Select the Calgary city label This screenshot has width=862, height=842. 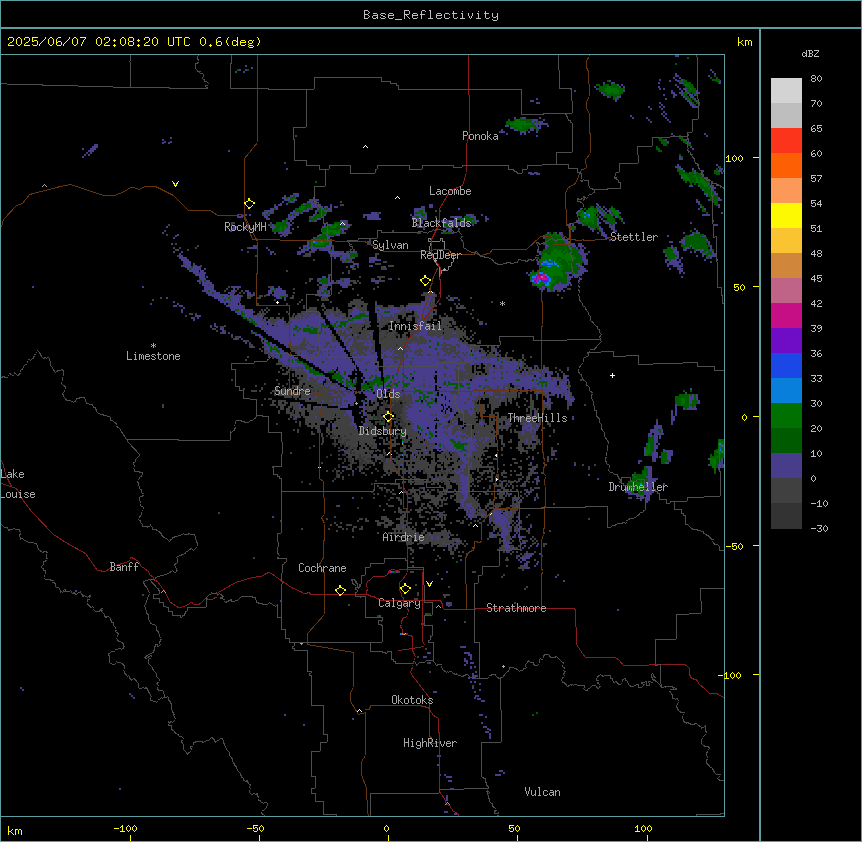pyautogui.click(x=399, y=603)
